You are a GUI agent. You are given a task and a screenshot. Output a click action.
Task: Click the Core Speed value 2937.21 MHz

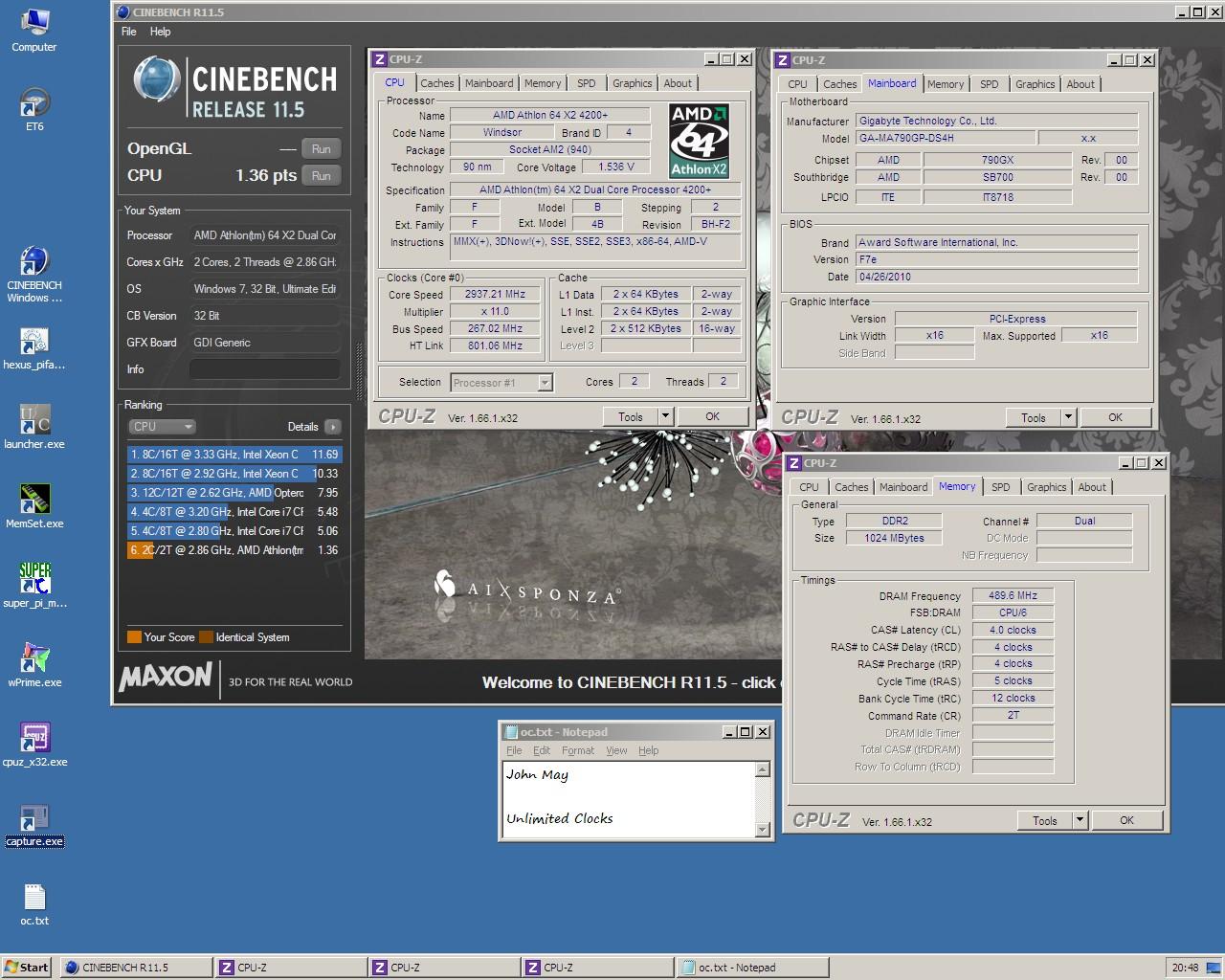point(496,295)
